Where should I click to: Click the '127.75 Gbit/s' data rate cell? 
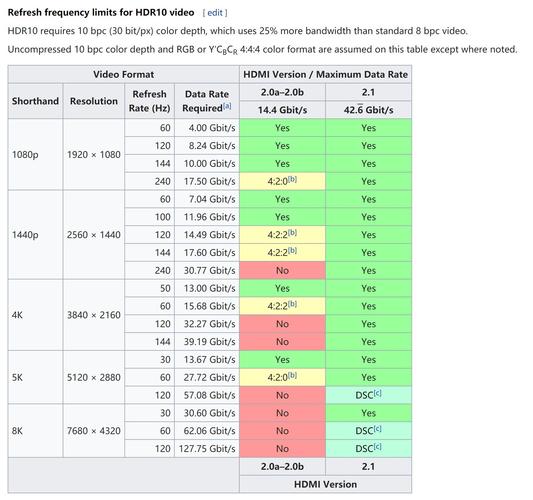(x=207, y=449)
